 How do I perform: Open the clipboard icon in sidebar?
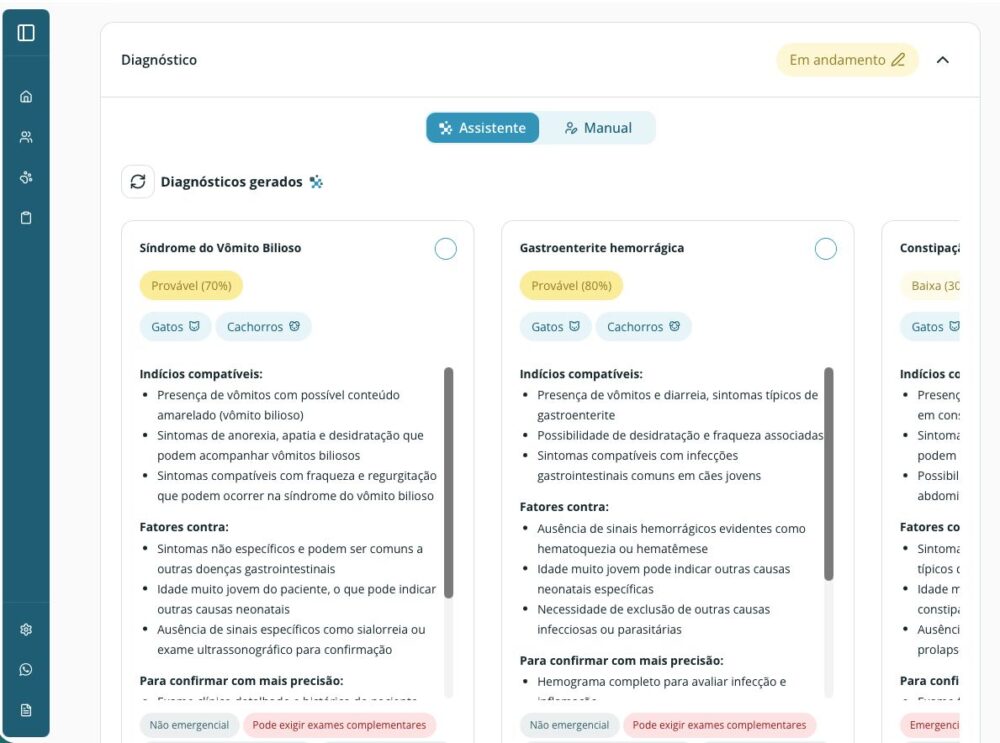tap(26, 218)
